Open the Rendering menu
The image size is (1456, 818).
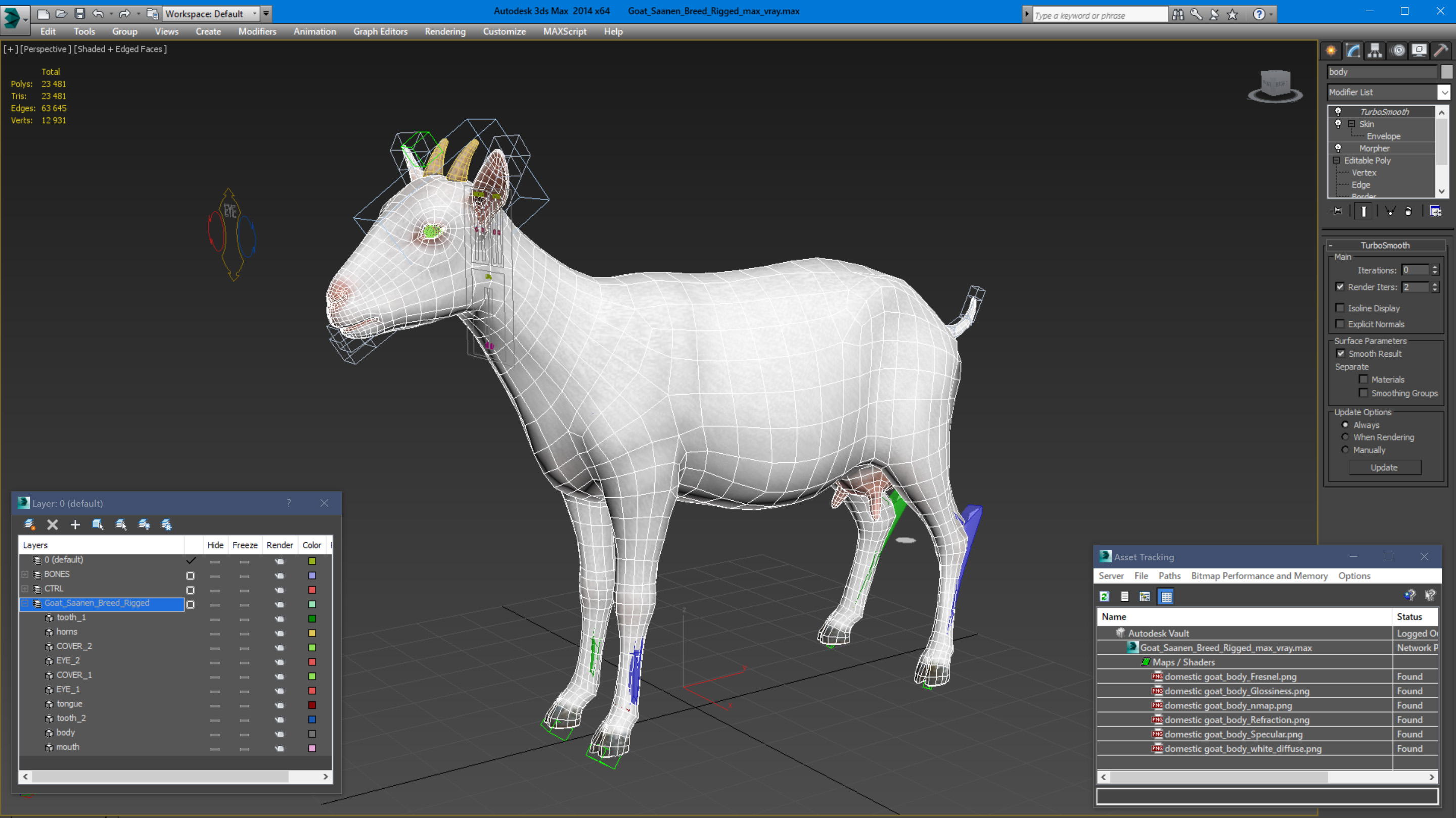pyautogui.click(x=444, y=31)
